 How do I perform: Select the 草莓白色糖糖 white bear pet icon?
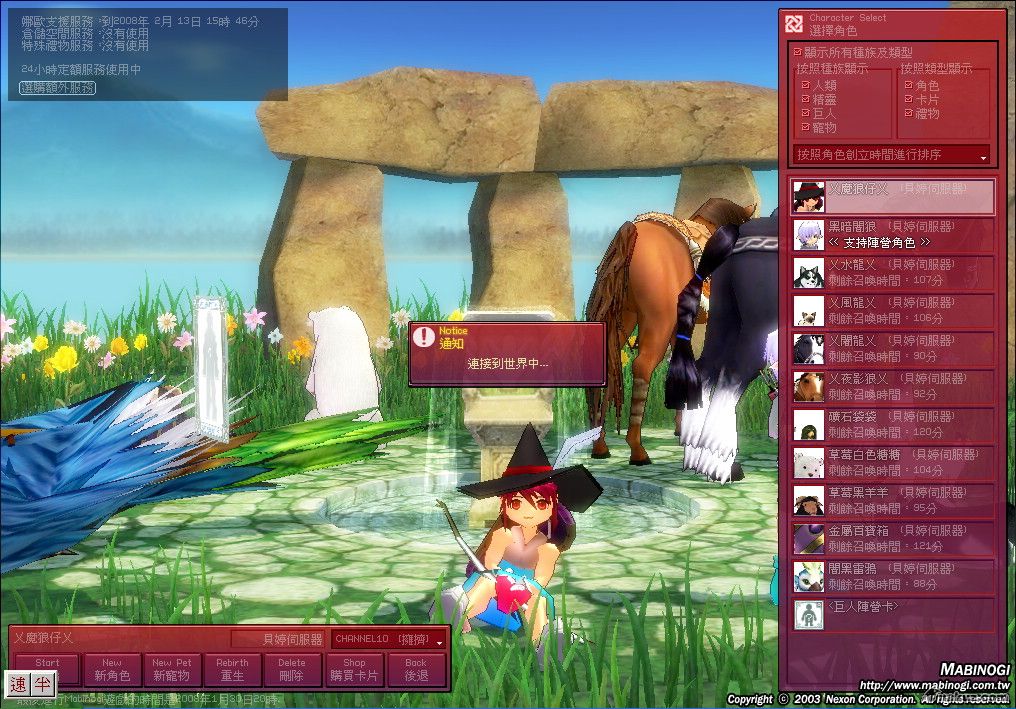click(808, 463)
